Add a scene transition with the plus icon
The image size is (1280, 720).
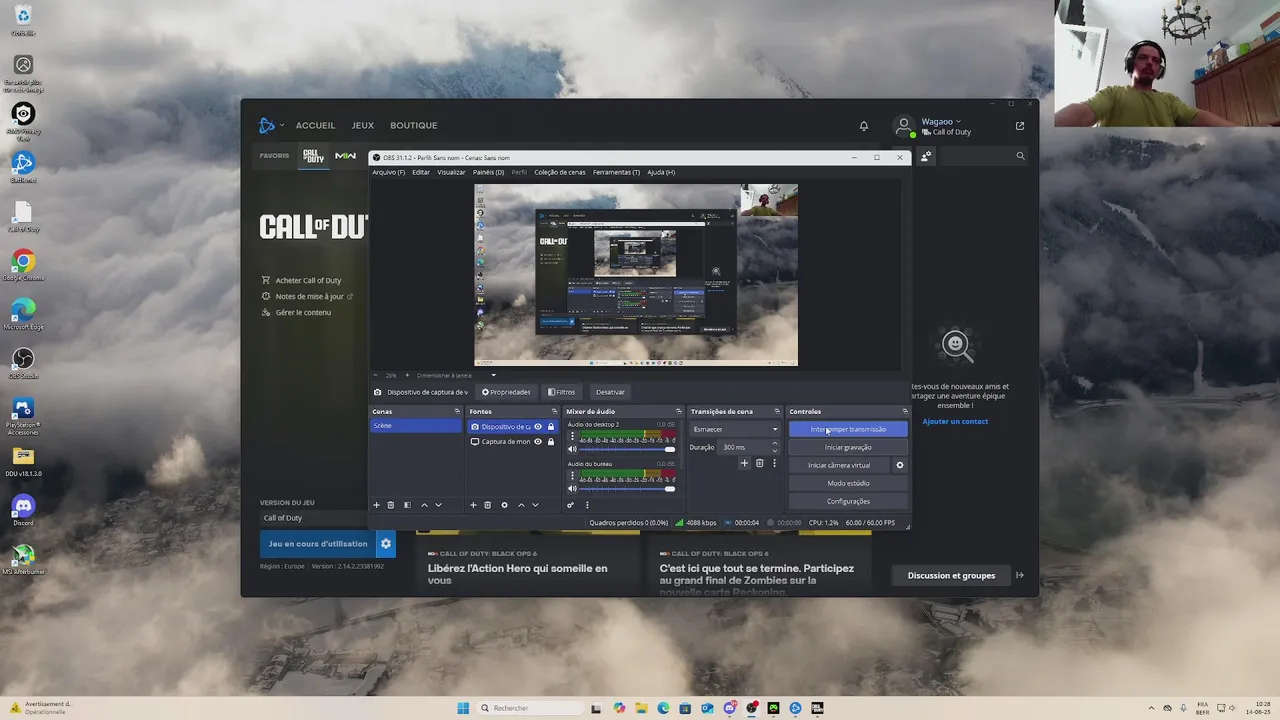coord(744,463)
